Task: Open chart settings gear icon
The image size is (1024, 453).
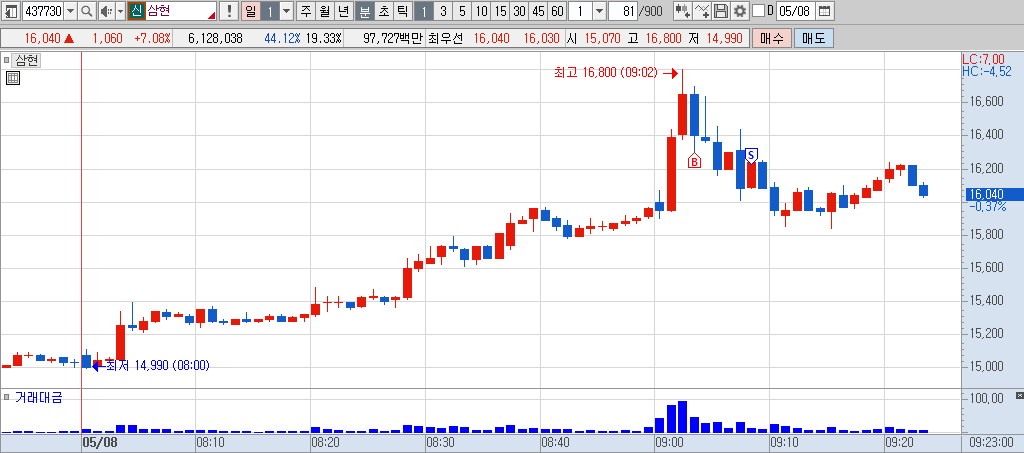Action: 739,11
